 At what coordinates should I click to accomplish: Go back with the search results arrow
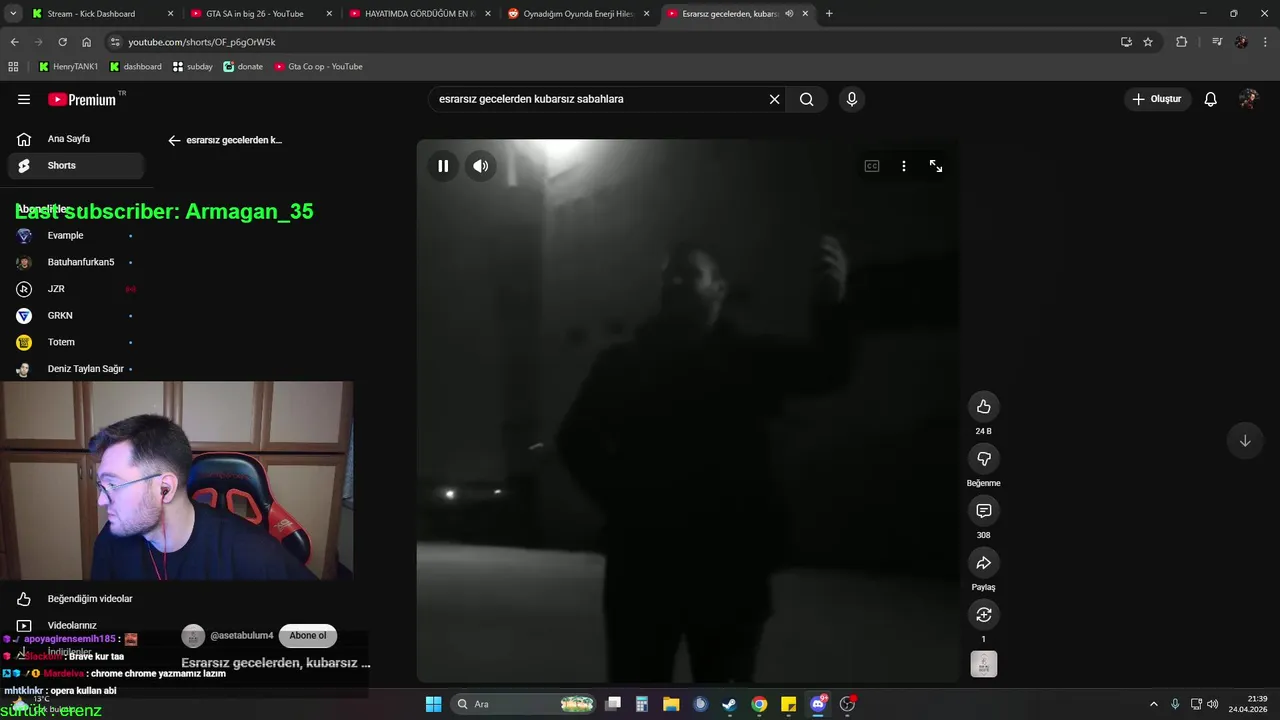tap(174, 141)
